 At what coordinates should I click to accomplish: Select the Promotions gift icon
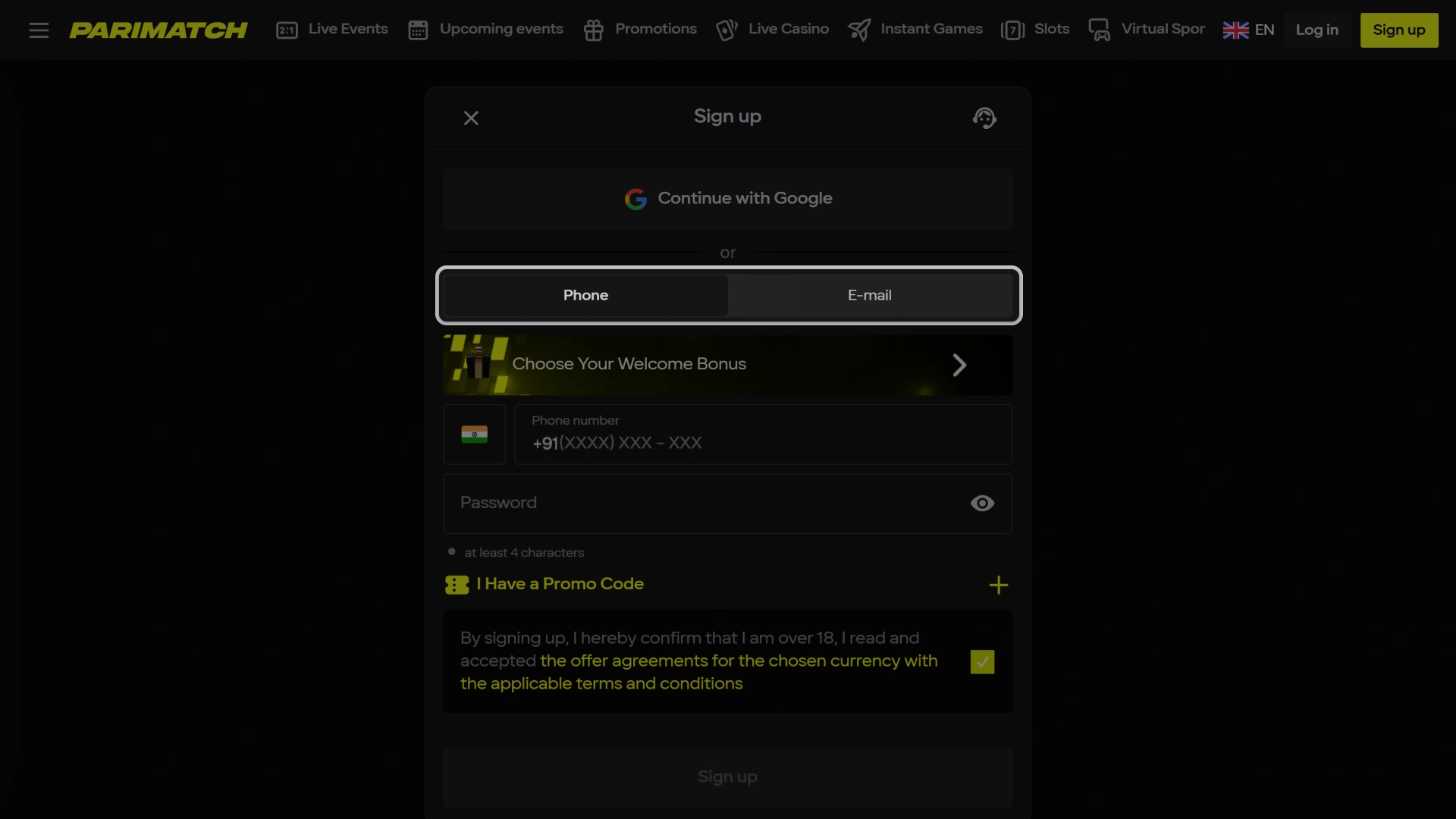click(593, 30)
